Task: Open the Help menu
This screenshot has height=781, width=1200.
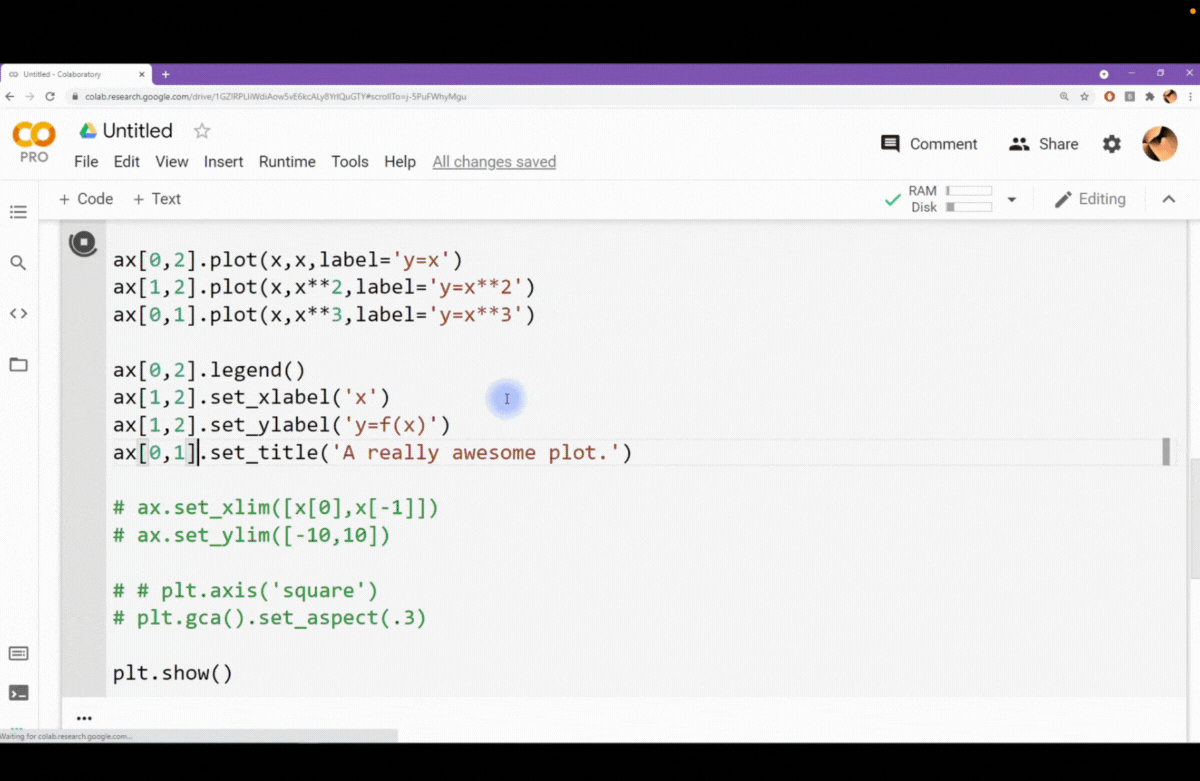Action: click(x=400, y=162)
